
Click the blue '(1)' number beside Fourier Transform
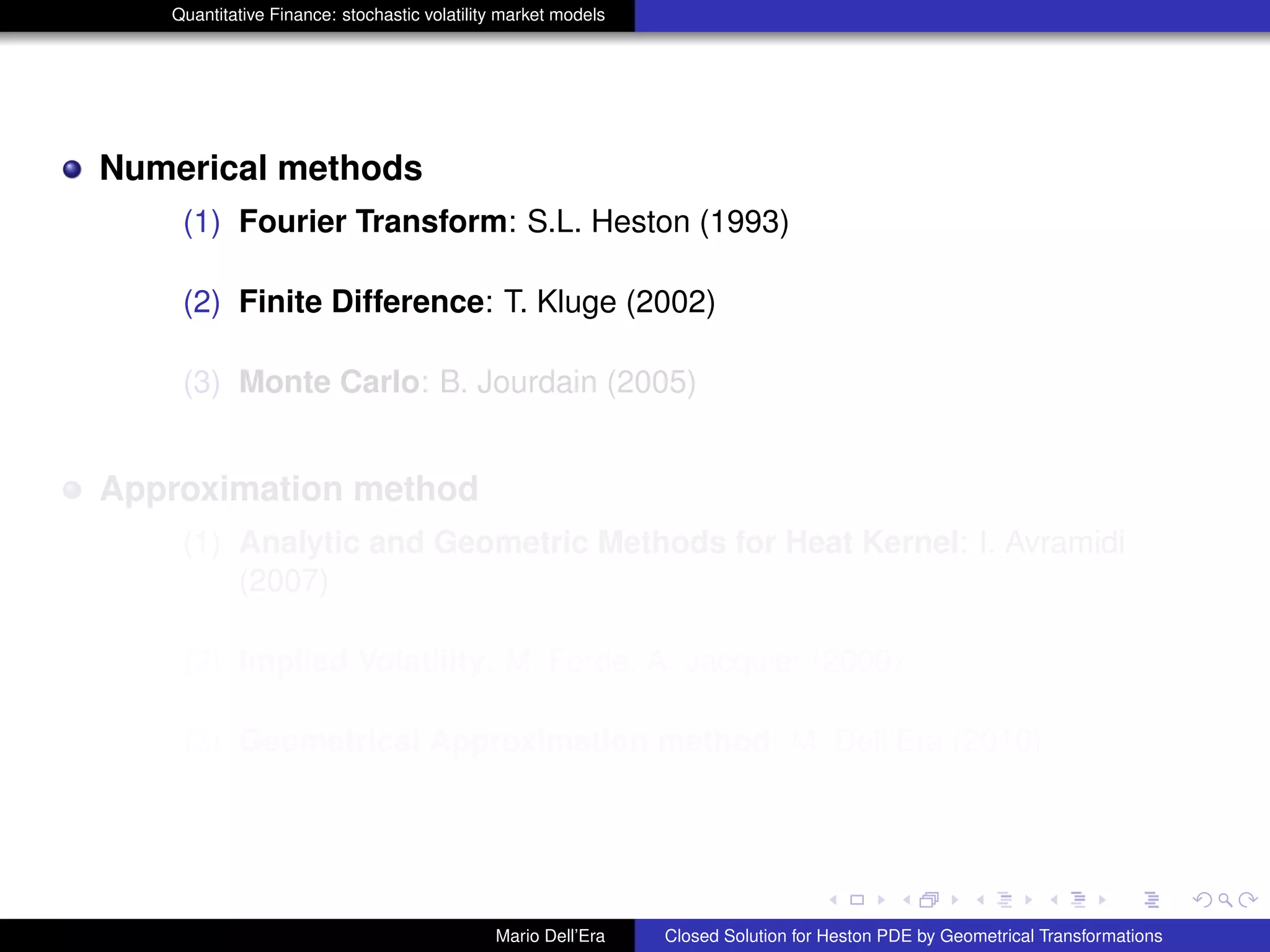pos(202,222)
